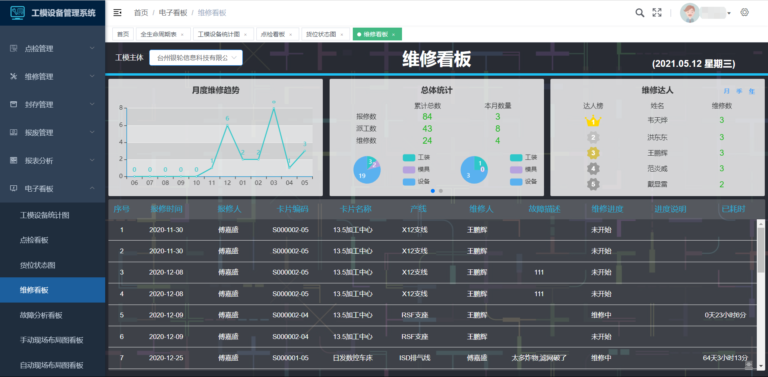Image resolution: width=768 pixels, height=377 pixels.
Task: Click 维修中 status in row 5
Action: tap(601, 315)
